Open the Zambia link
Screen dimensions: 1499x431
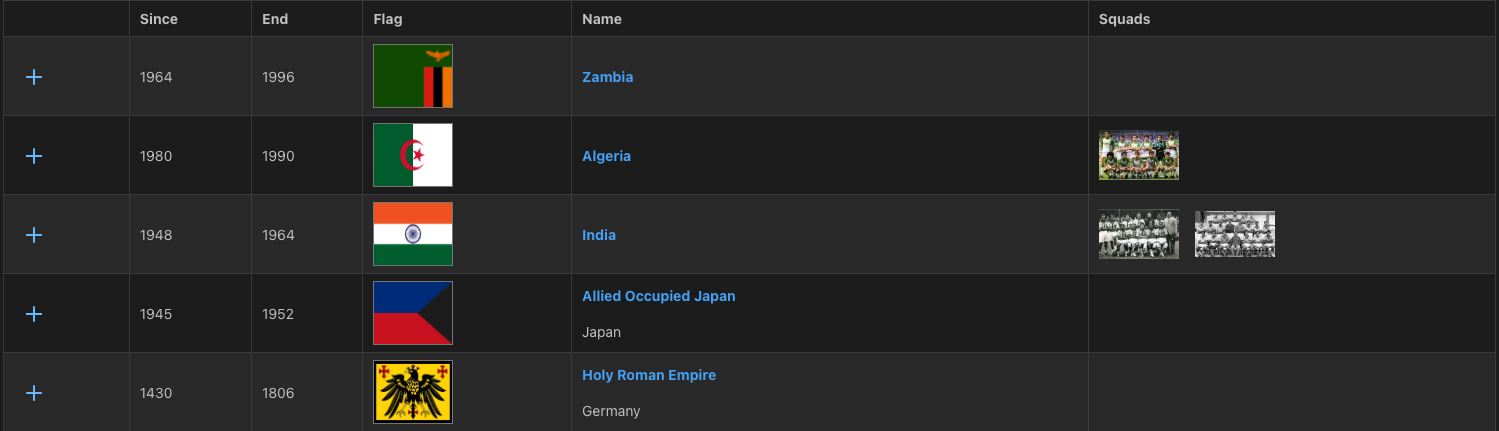[x=608, y=77]
